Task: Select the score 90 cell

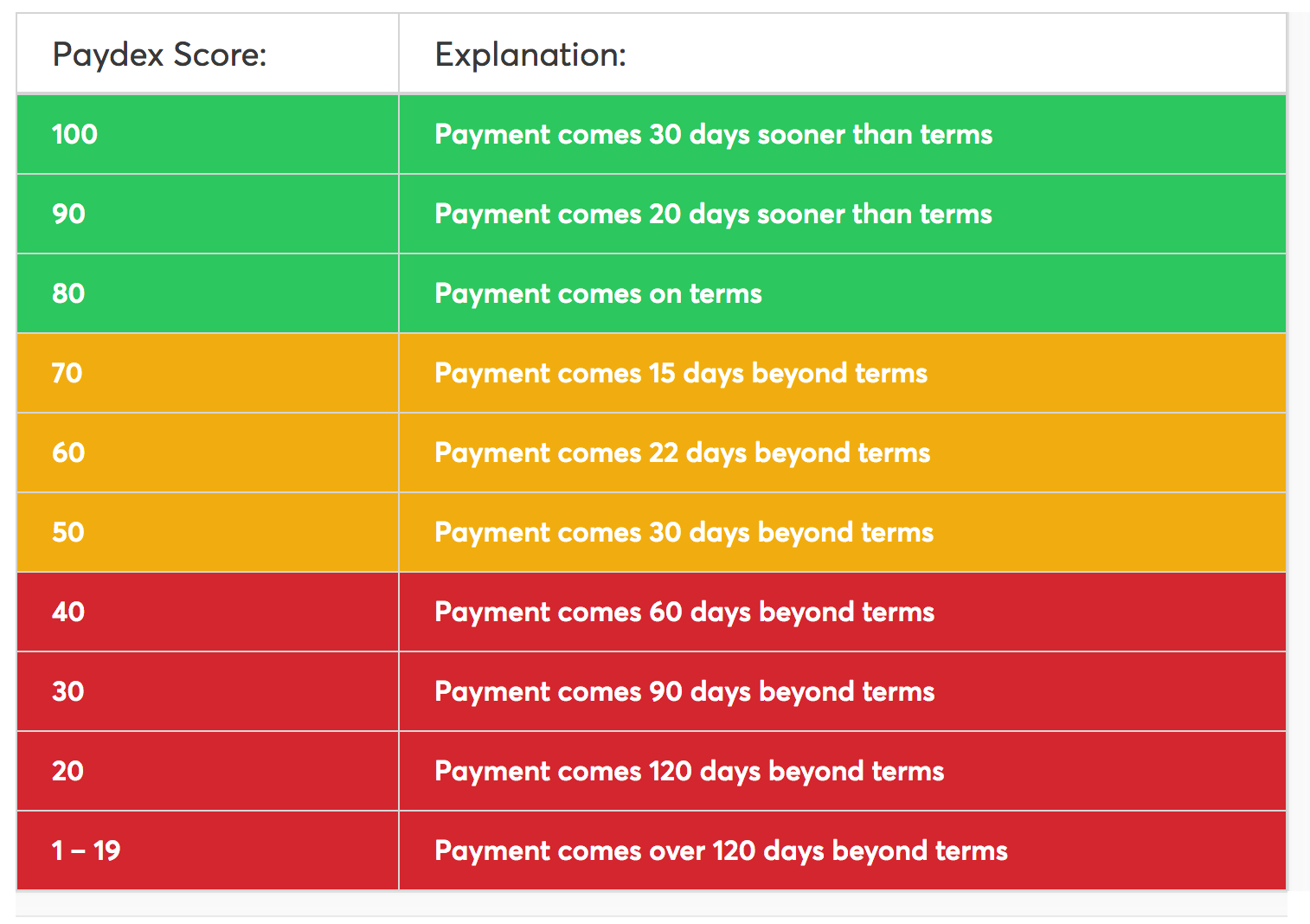Action: pos(69,215)
